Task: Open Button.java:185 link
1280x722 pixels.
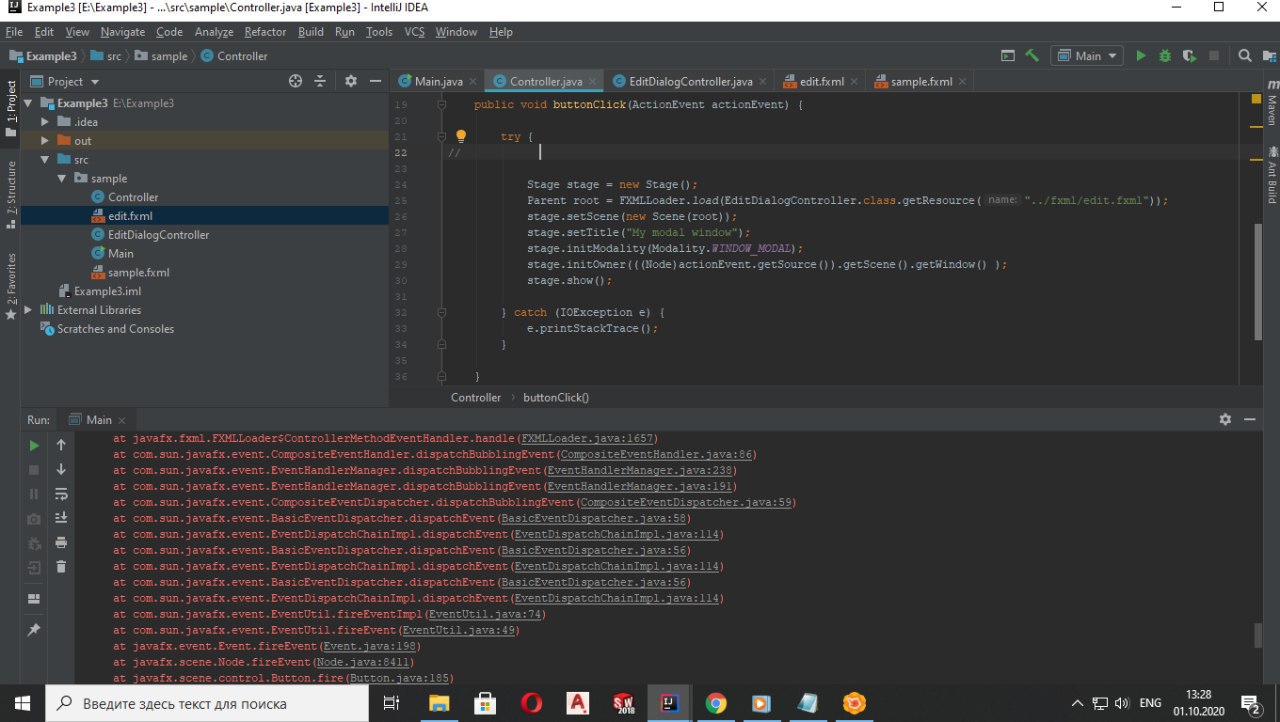Action: [397, 678]
